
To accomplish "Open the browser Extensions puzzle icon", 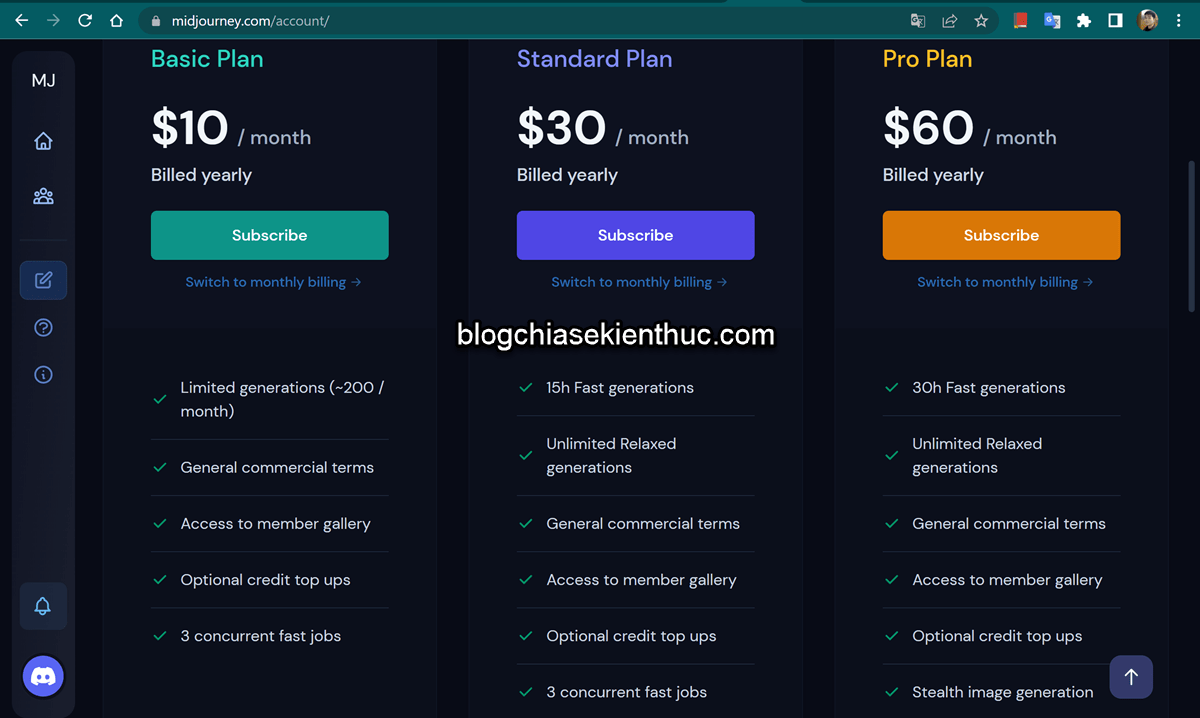I will point(1083,20).
